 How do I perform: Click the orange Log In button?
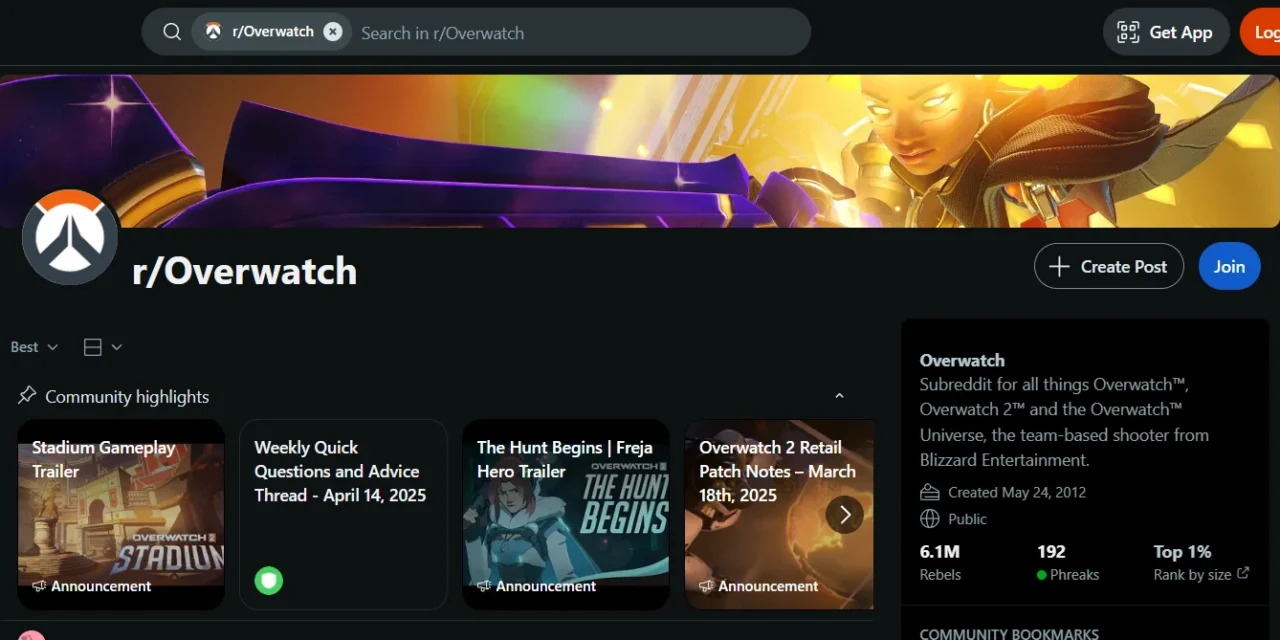(x=1262, y=32)
